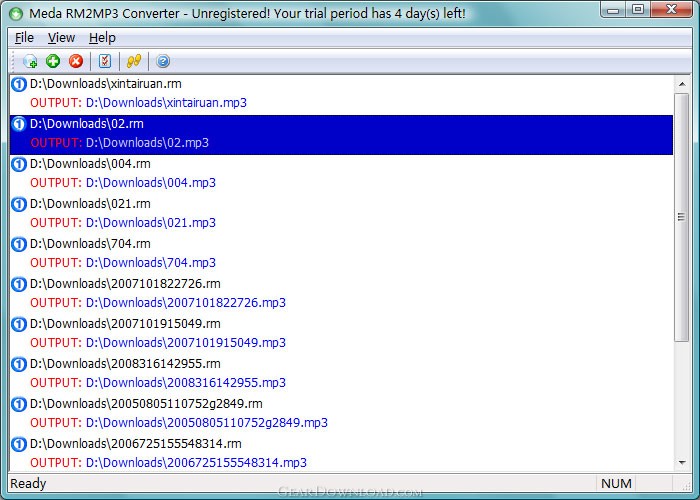Screen dimensions: 700x500
Task: Click the add-from-disc toolbar icon
Action: point(30,61)
